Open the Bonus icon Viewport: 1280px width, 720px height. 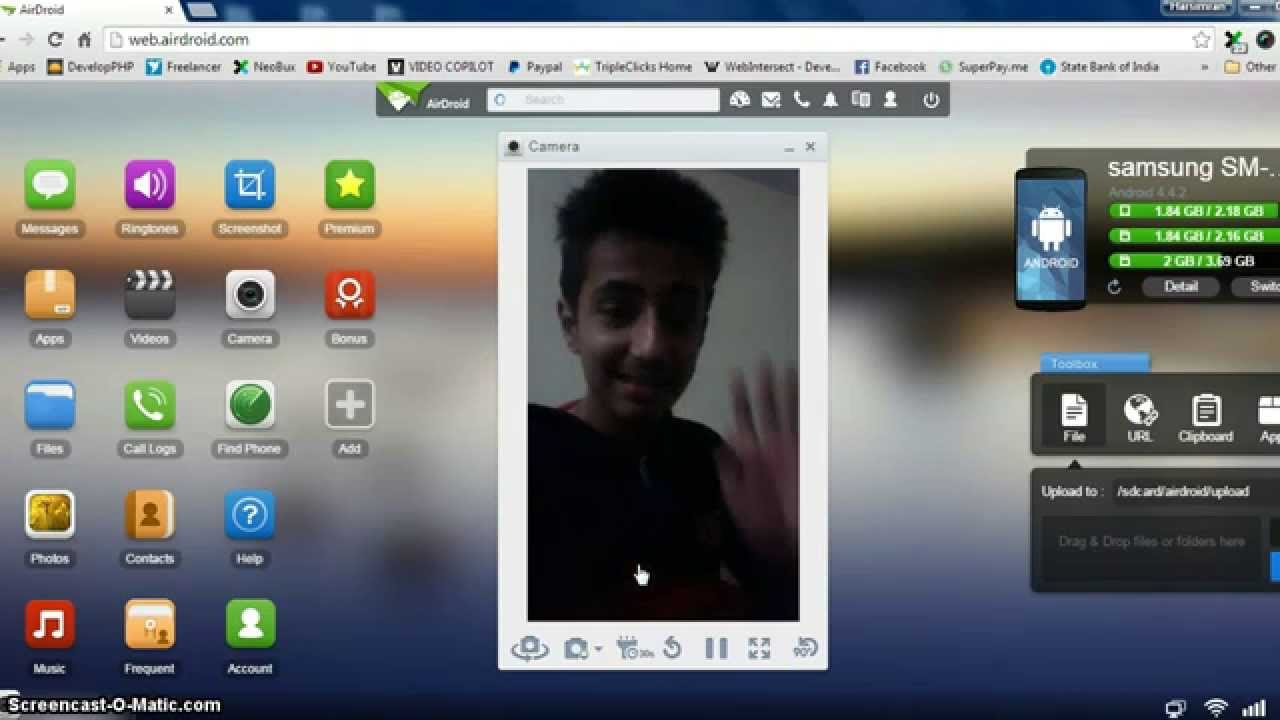pyautogui.click(x=349, y=295)
